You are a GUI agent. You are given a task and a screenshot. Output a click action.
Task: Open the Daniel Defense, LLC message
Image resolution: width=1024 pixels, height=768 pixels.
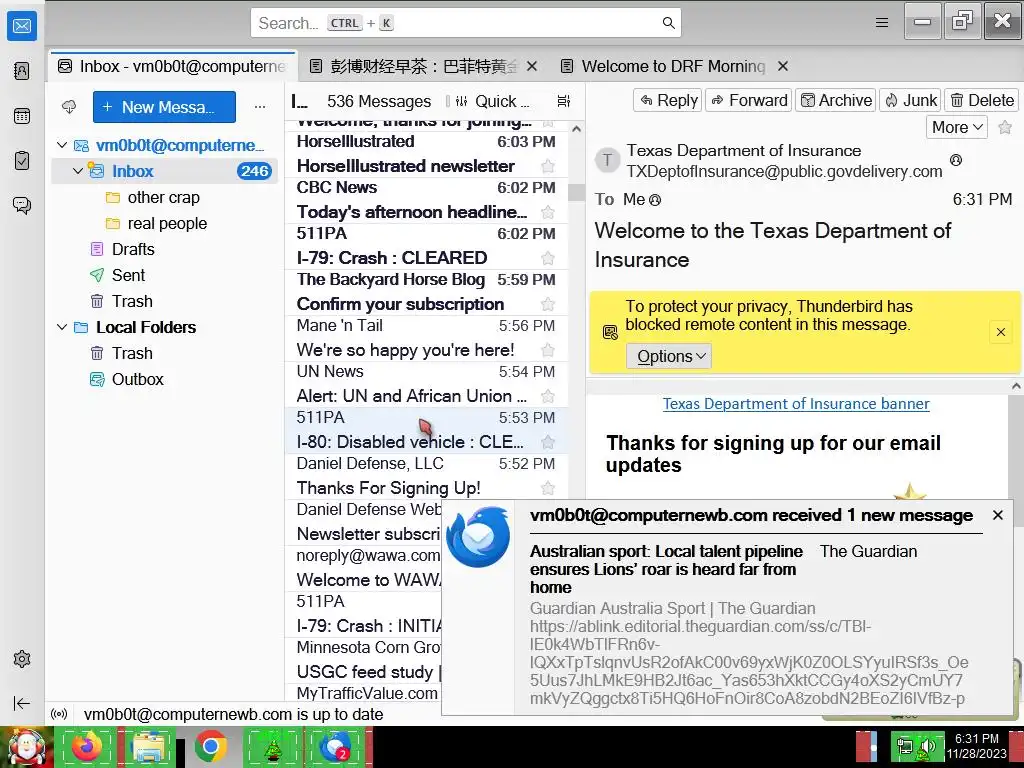pos(426,476)
